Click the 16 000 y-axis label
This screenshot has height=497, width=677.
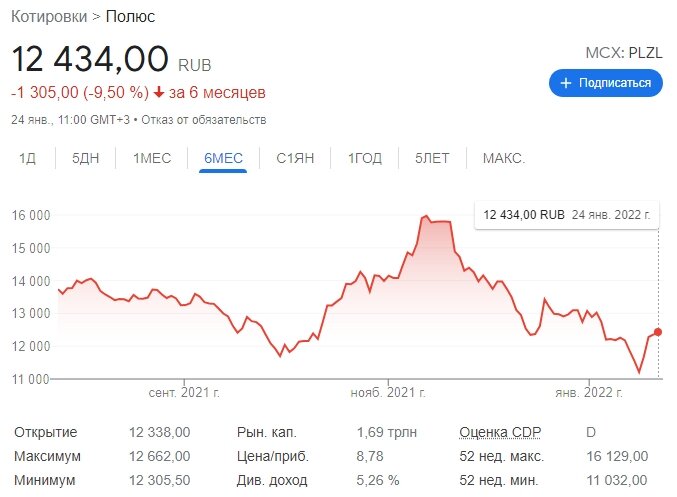pos(31,215)
